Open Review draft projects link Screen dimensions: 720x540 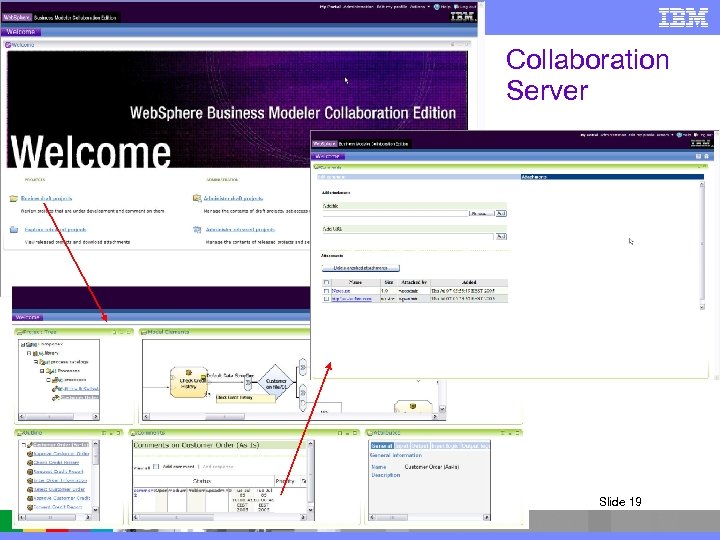[46, 198]
